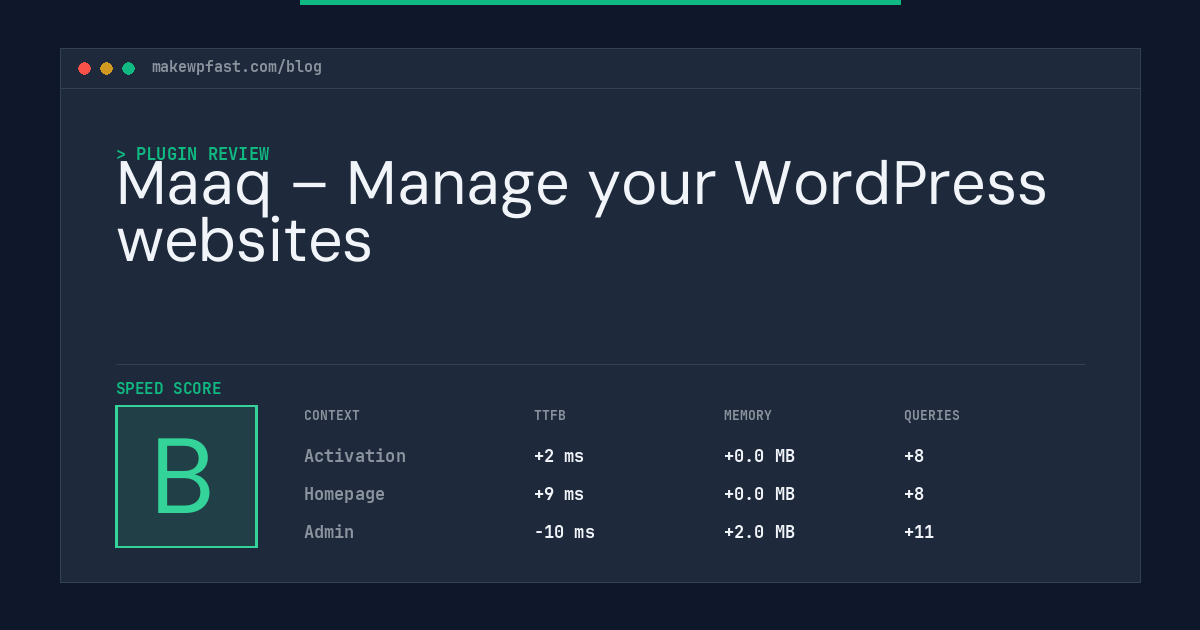Viewport: 1200px width, 630px height.
Task: Click the Maaq – Manage your WordPress websites title
Action: pos(581,212)
